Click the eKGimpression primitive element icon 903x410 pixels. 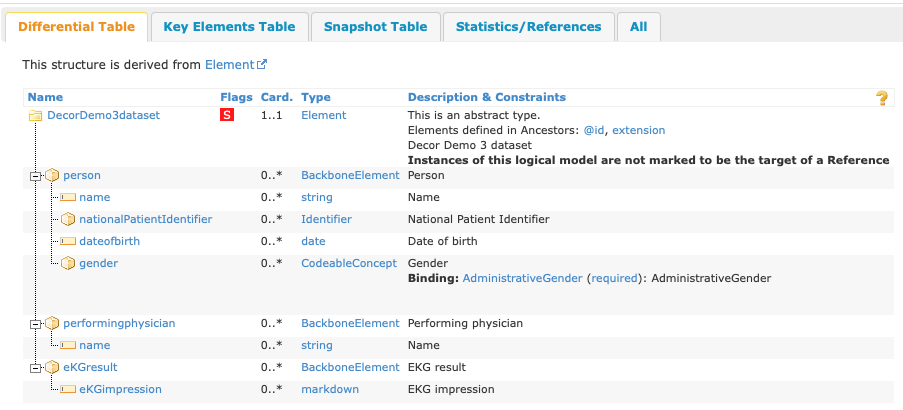click(68, 390)
